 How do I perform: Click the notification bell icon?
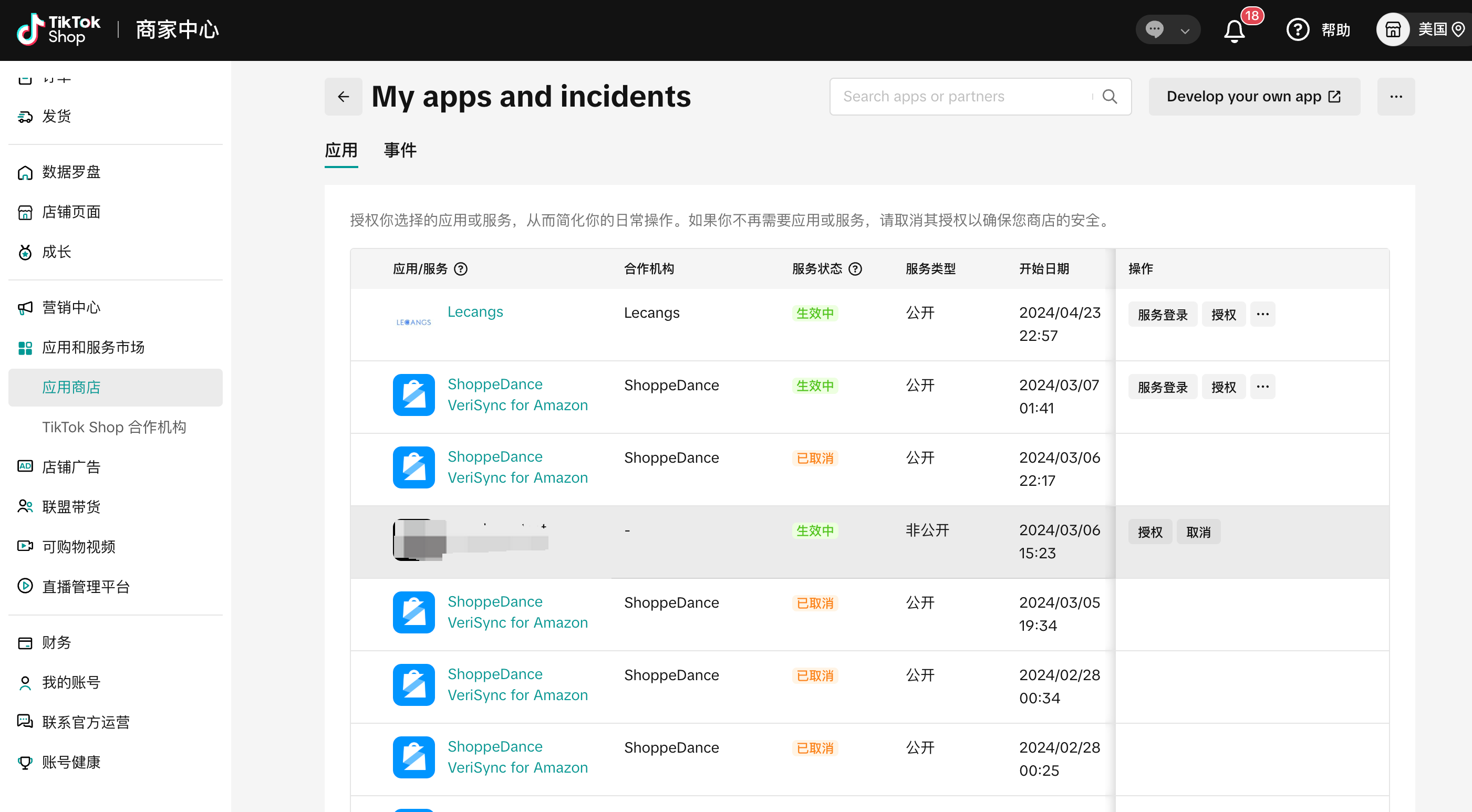point(1235,30)
